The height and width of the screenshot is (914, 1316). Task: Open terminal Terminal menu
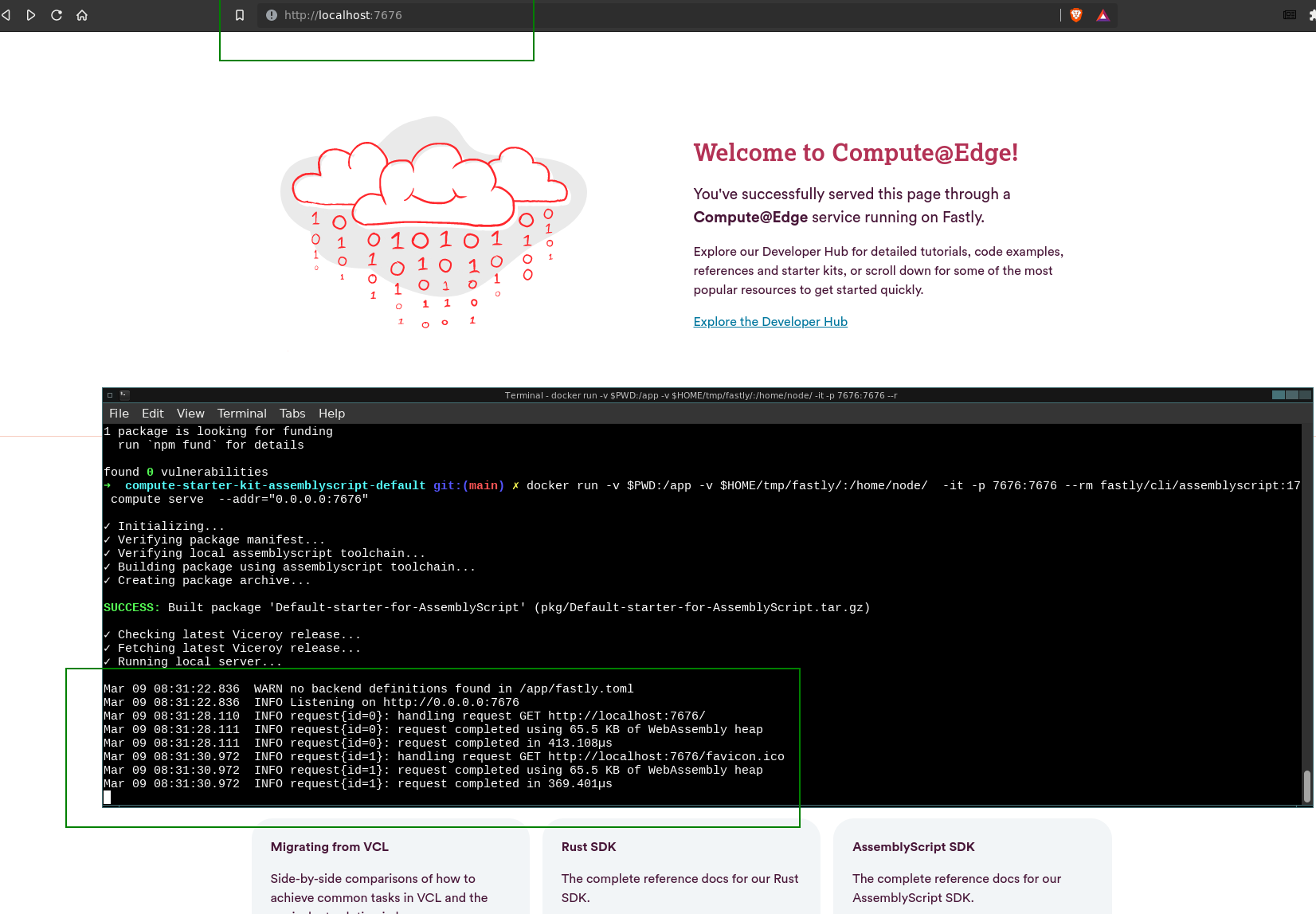tap(241, 413)
